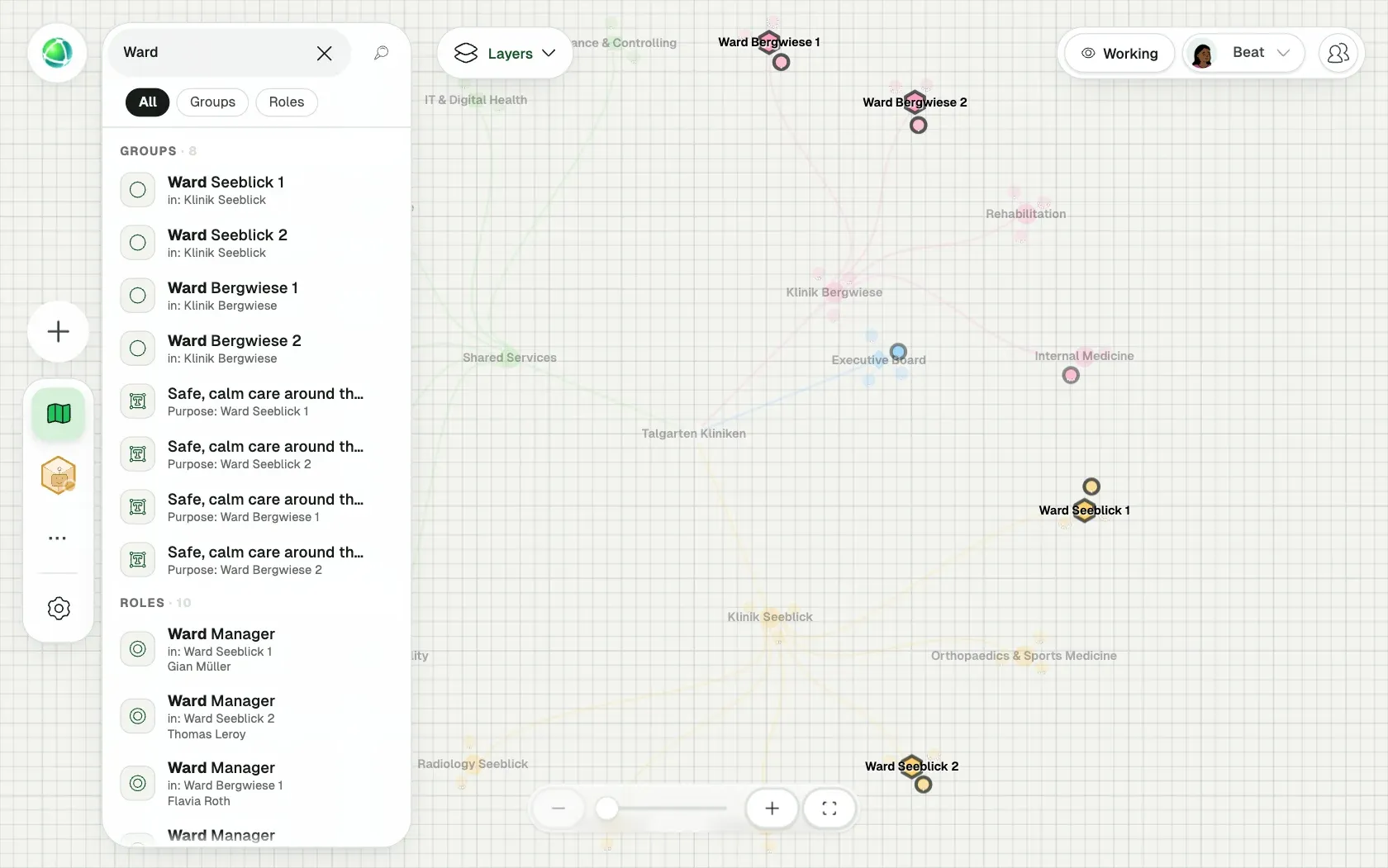Click the add new plus button

tap(58, 332)
